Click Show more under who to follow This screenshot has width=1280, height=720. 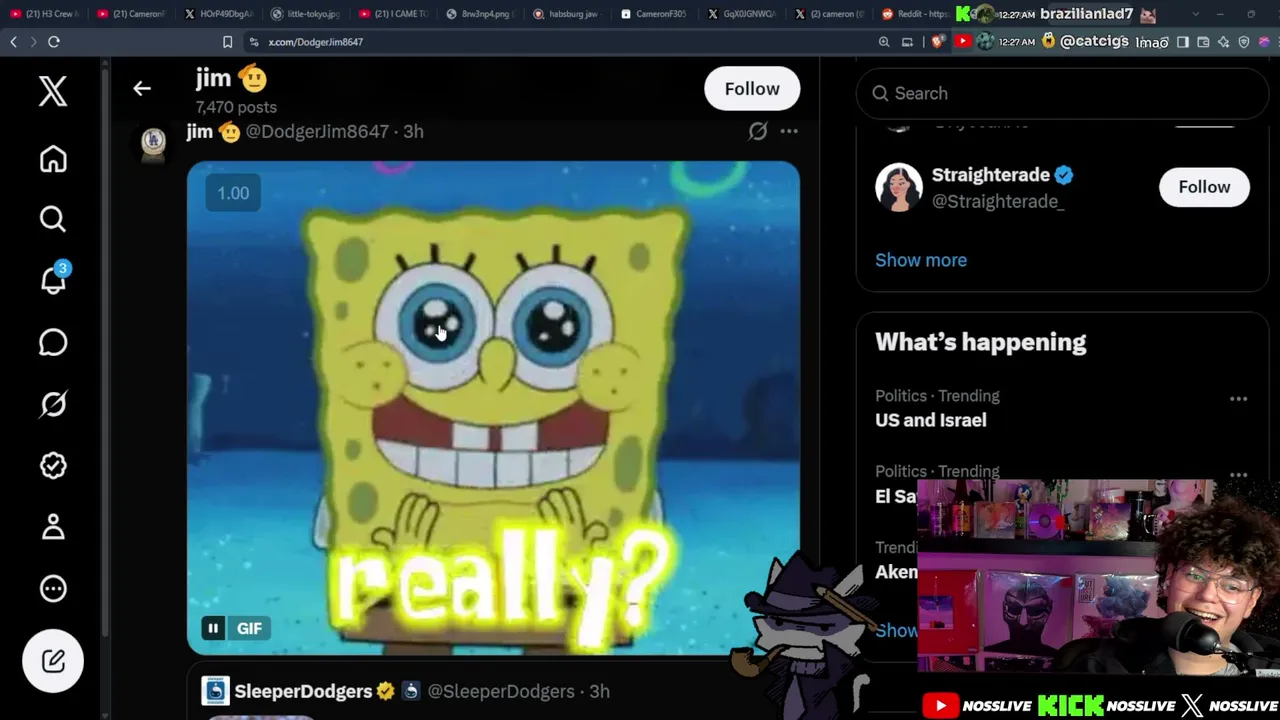click(x=921, y=260)
